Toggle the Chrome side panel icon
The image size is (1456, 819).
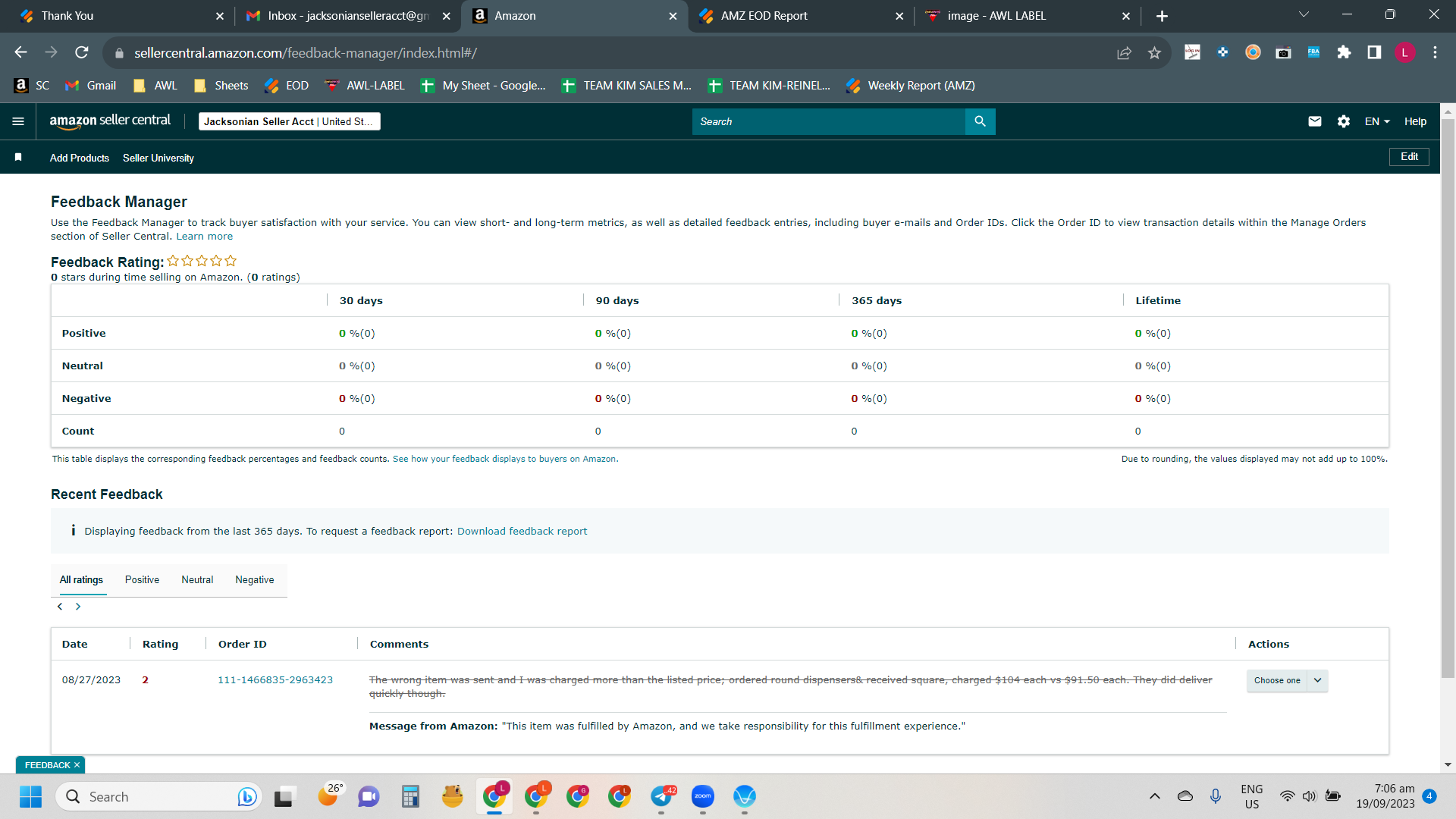point(1374,52)
